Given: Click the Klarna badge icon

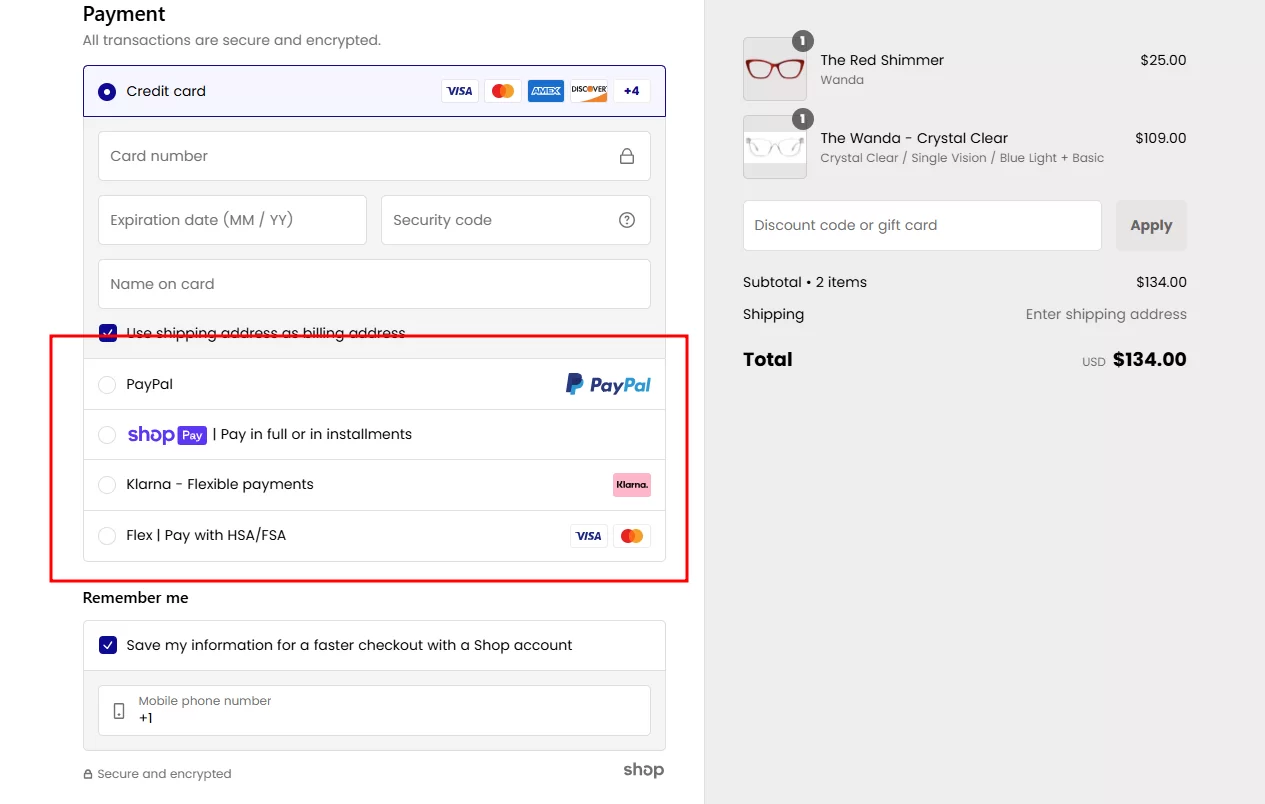Looking at the screenshot, I should (631, 484).
